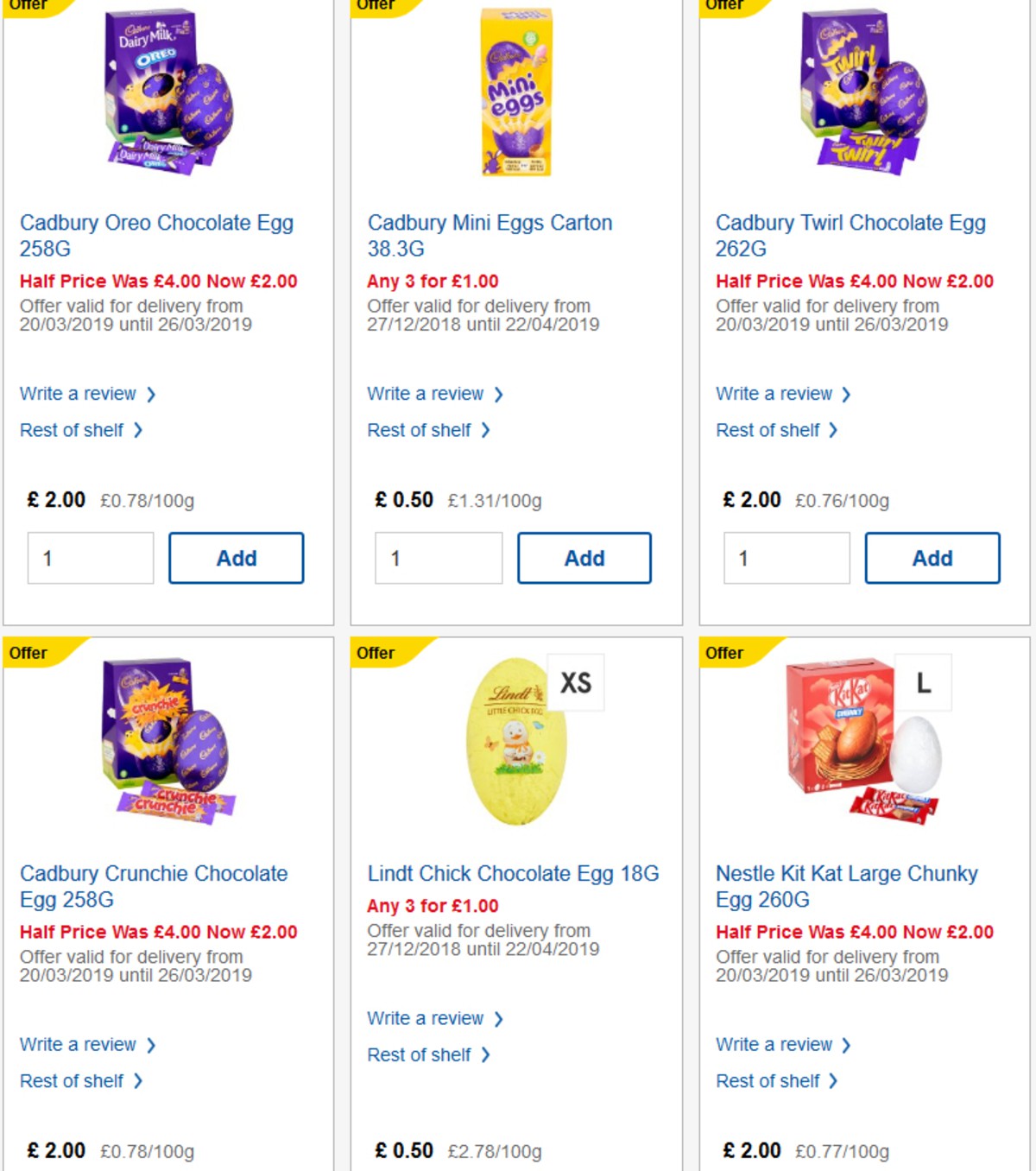1036x1171 pixels.
Task: Click the XS size label on Lindt egg
Action: pos(575,681)
